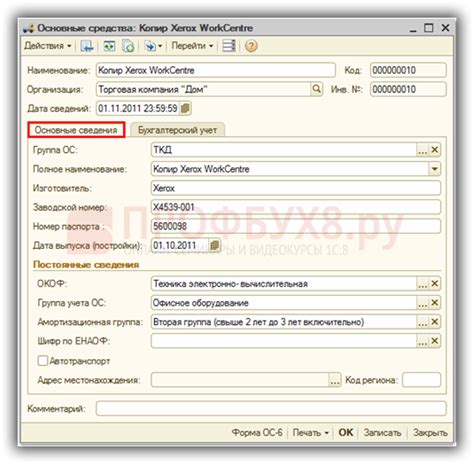
Task: Click the Записать button
Action: pos(382,433)
